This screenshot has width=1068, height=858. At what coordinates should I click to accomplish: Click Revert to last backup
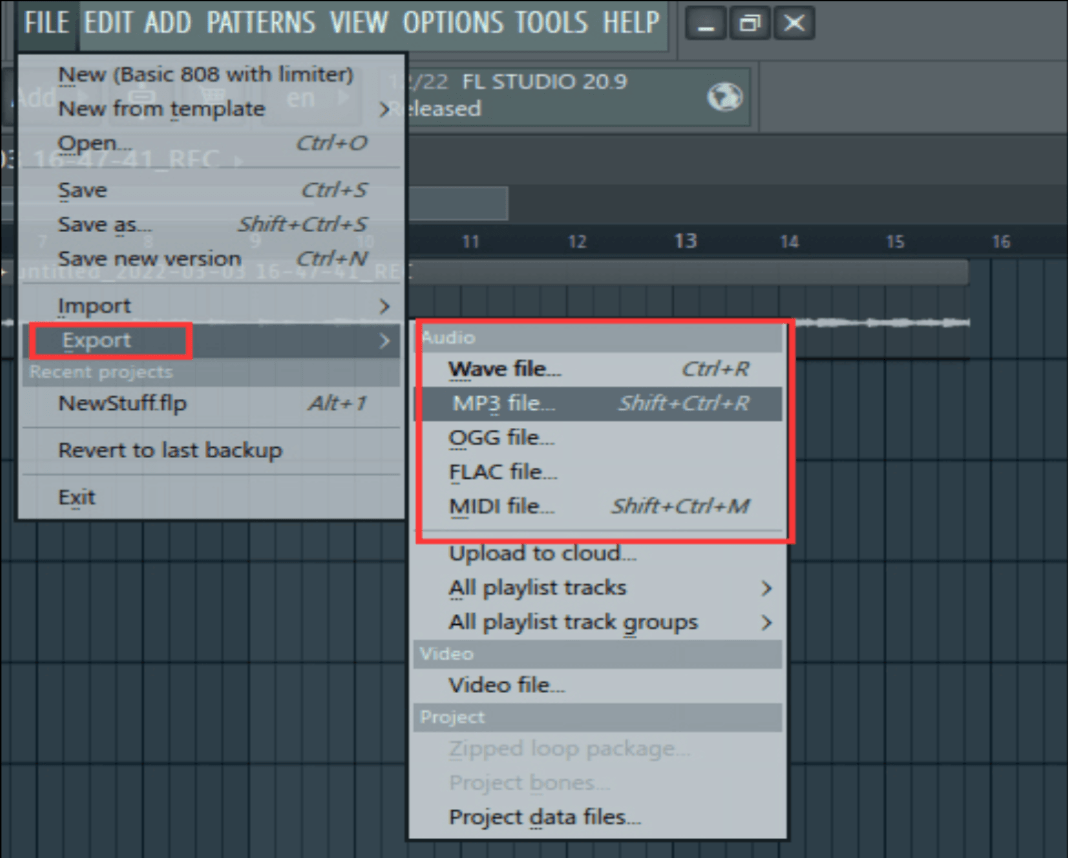pos(170,450)
